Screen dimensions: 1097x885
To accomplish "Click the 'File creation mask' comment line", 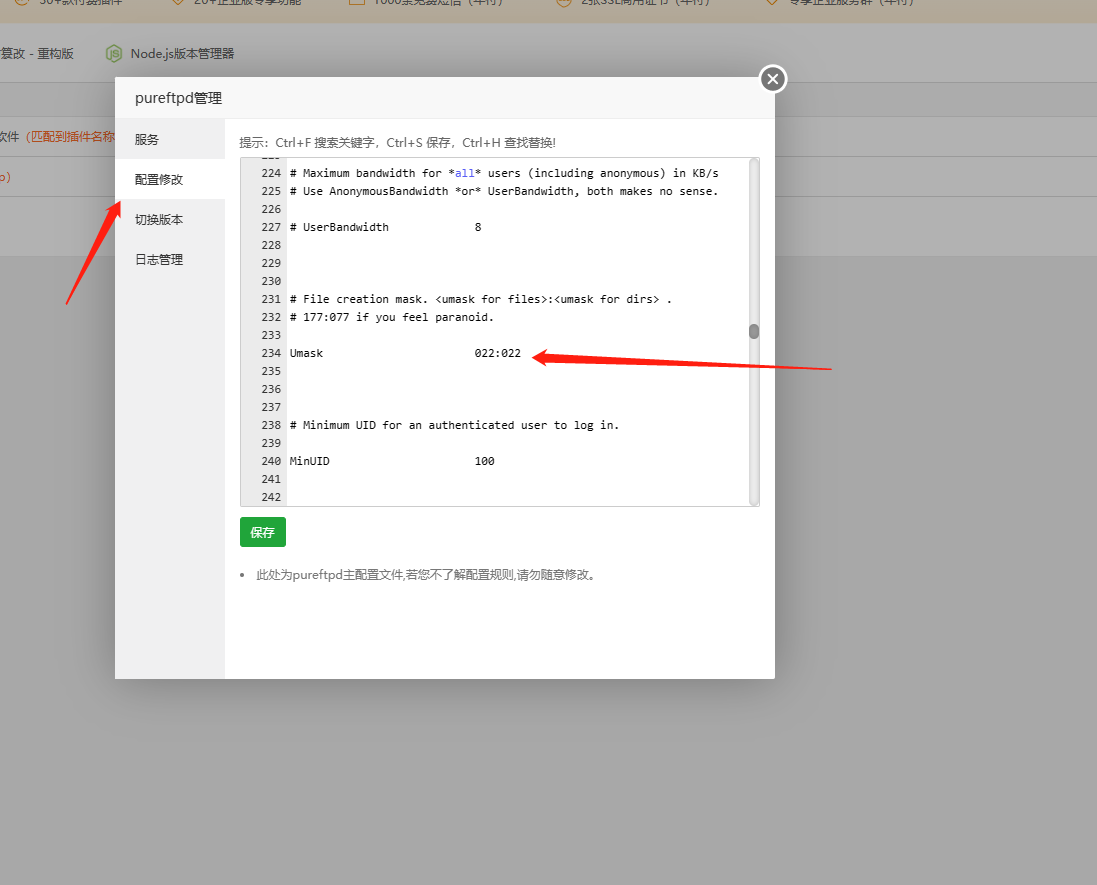I will [481, 299].
